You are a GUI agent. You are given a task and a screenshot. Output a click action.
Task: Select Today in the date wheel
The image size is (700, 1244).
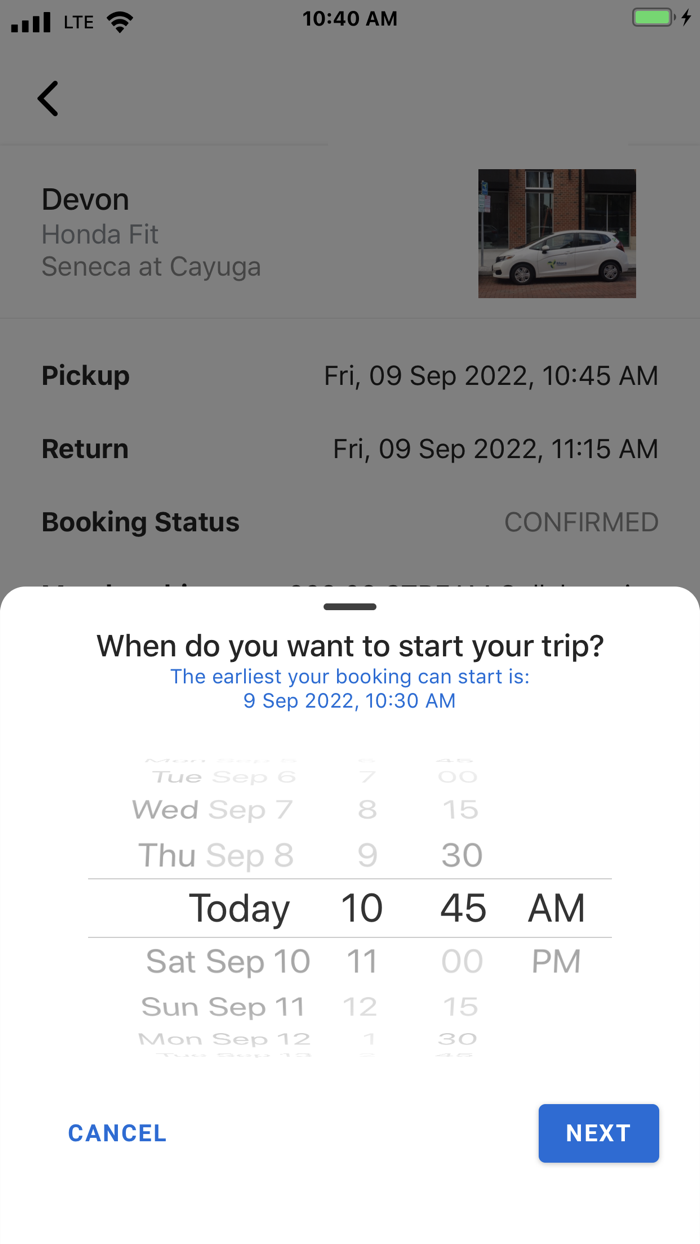[238, 908]
